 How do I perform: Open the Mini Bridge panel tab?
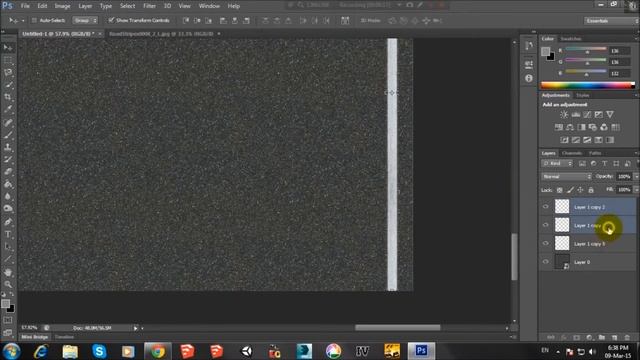point(35,337)
